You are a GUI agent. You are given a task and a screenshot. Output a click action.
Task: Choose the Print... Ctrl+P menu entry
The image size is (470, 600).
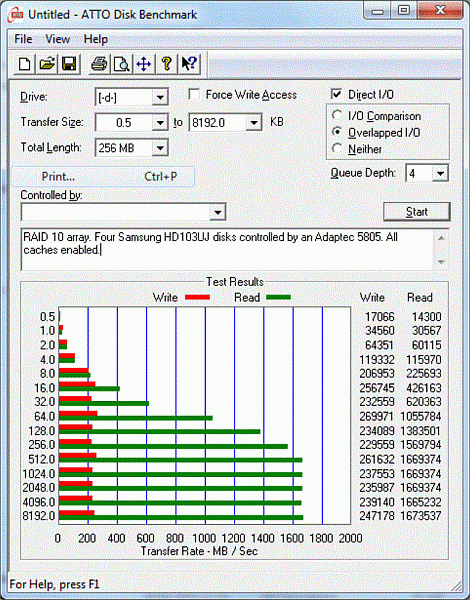tap(103, 176)
